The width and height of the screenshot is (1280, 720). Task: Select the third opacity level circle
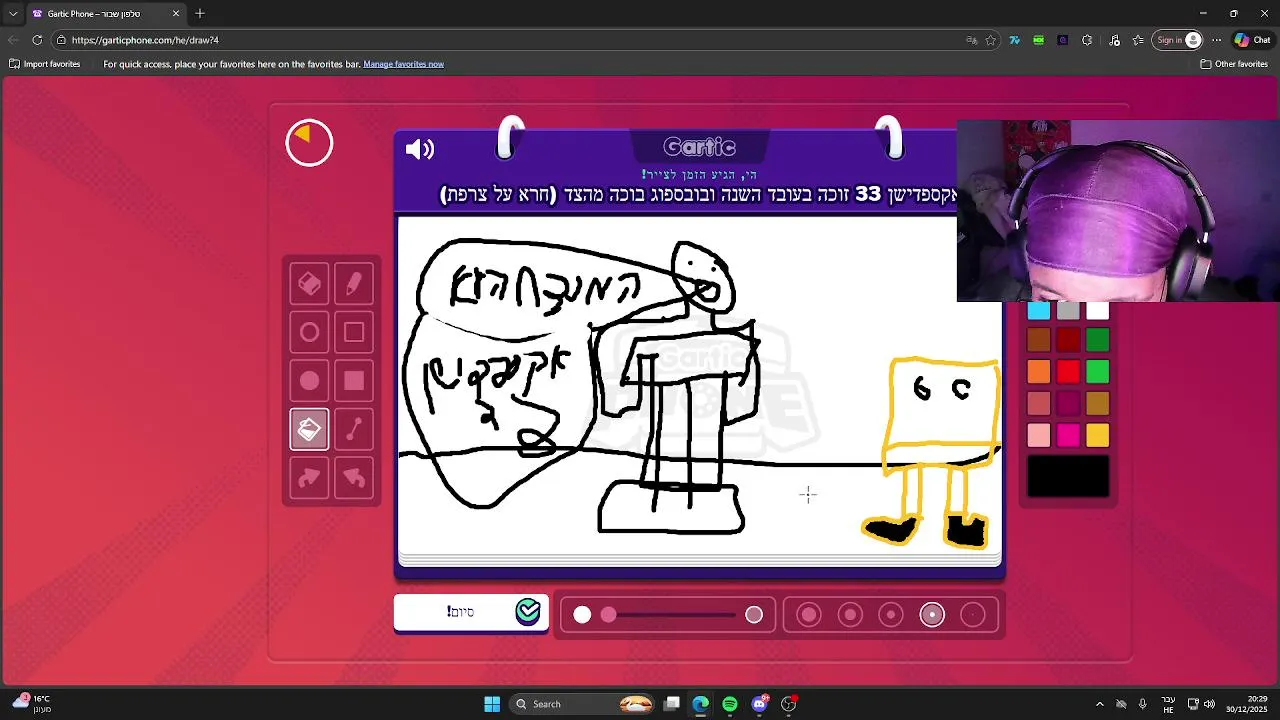point(891,615)
